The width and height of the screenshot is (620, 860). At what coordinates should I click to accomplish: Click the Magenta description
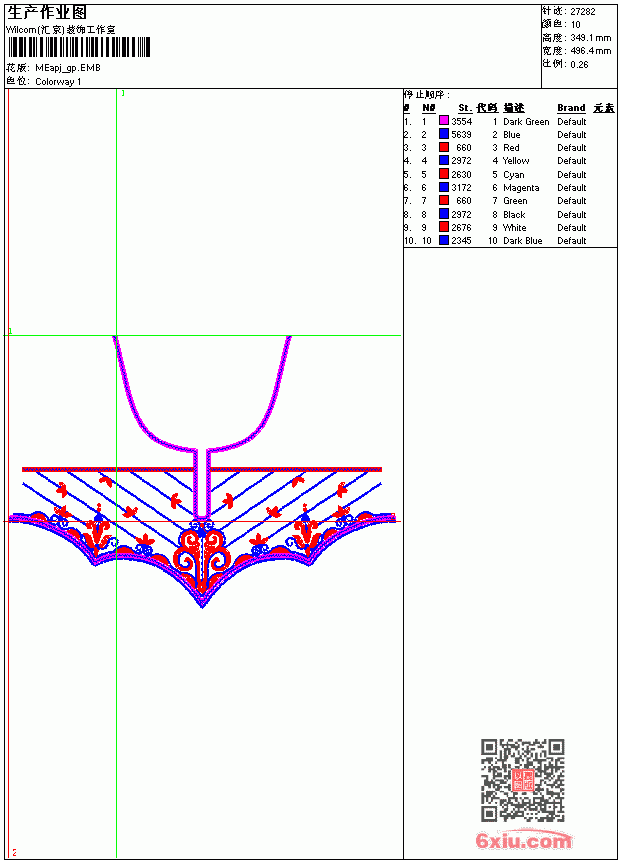(521, 188)
